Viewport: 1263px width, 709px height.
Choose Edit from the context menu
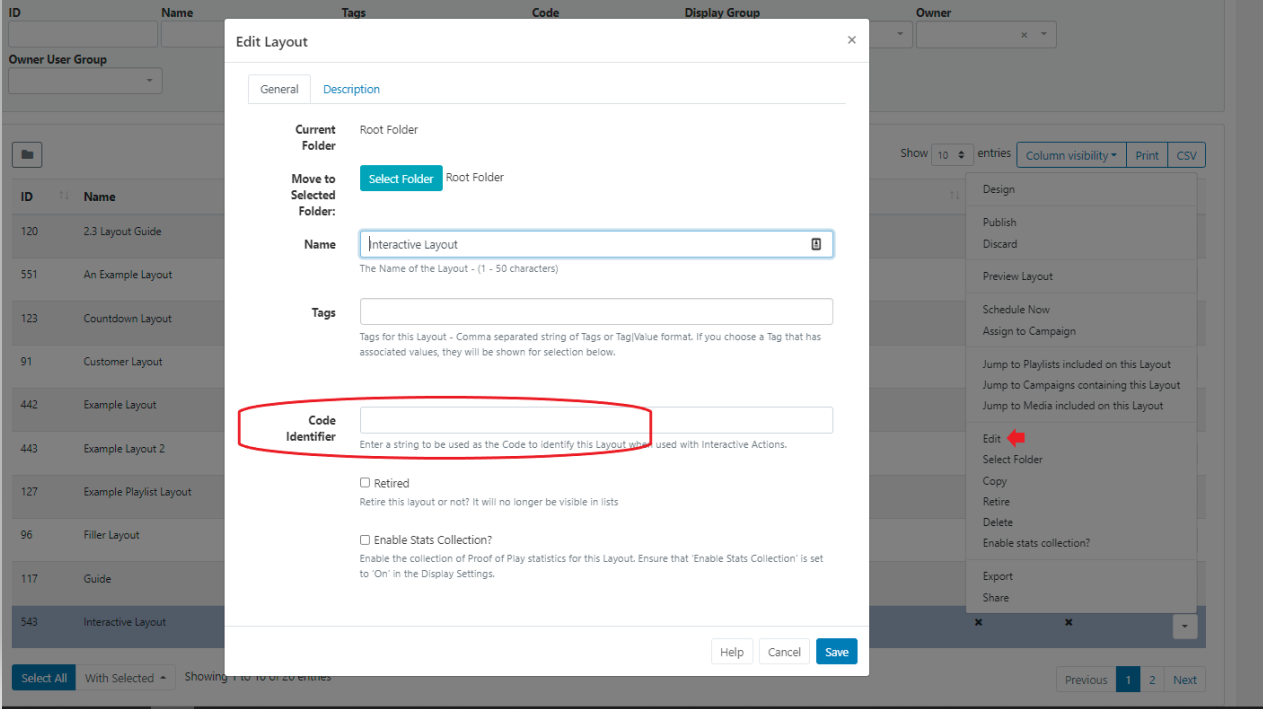coord(991,438)
